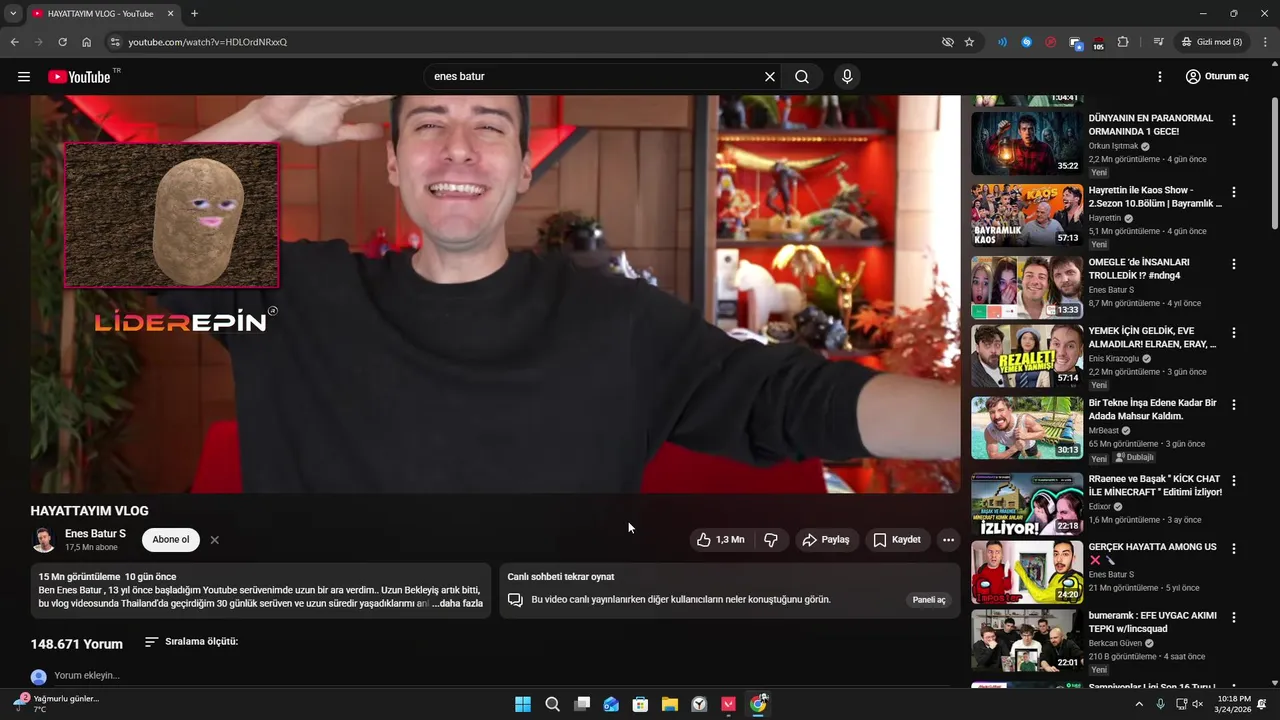Like the video showing 1,3 Mn
This screenshot has height=720, width=1280.
click(x=720, y=540)
